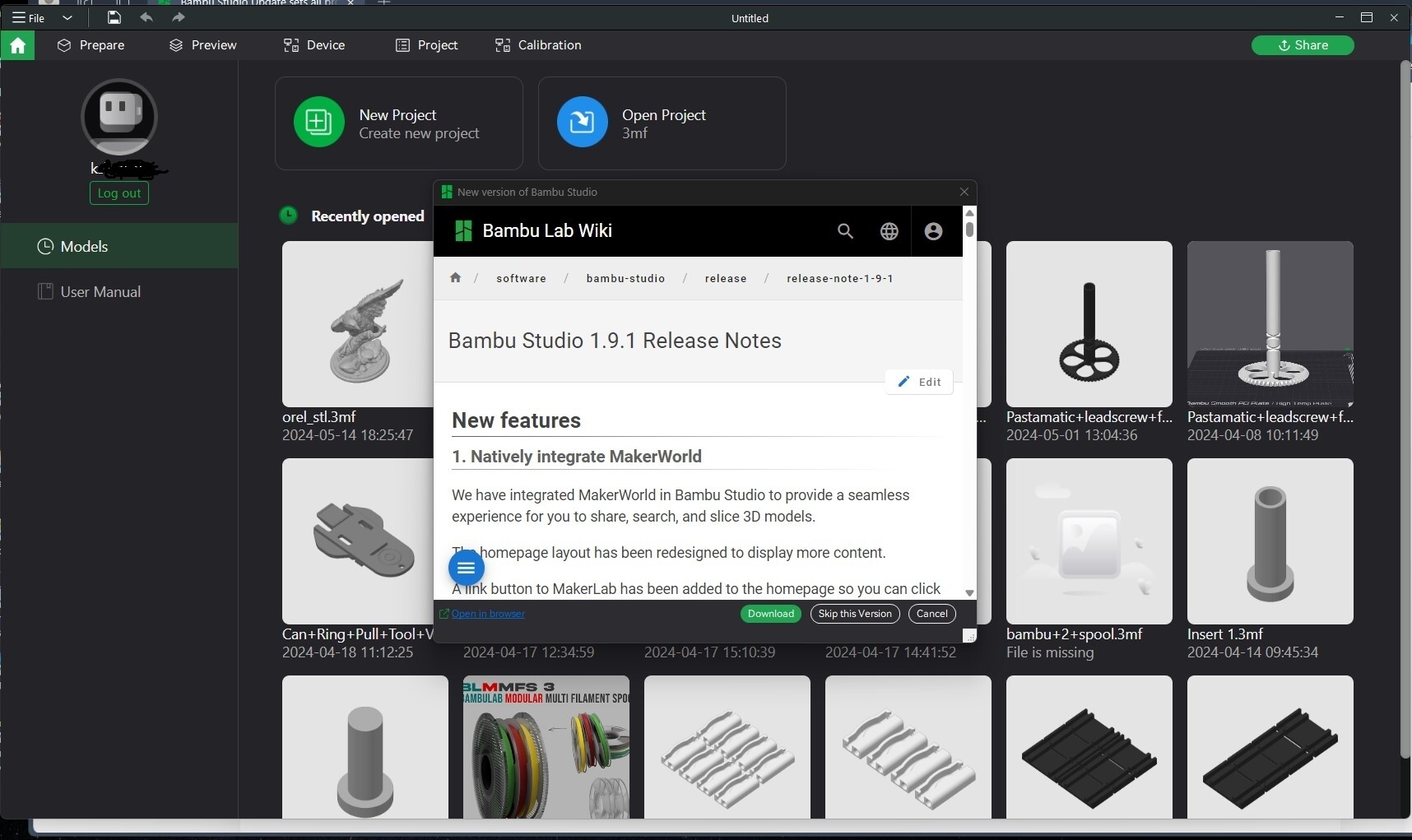Open the Project tab

click(426, 45)
